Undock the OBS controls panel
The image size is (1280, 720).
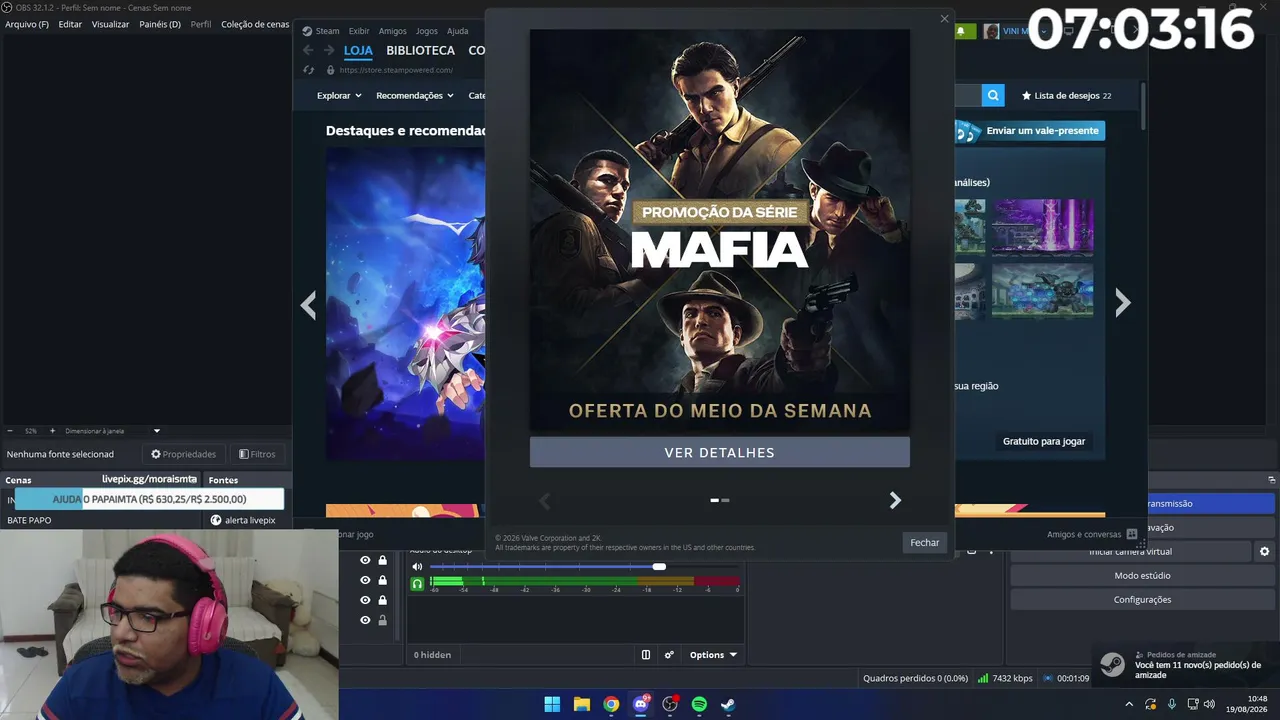click(x=1272, y=480)
